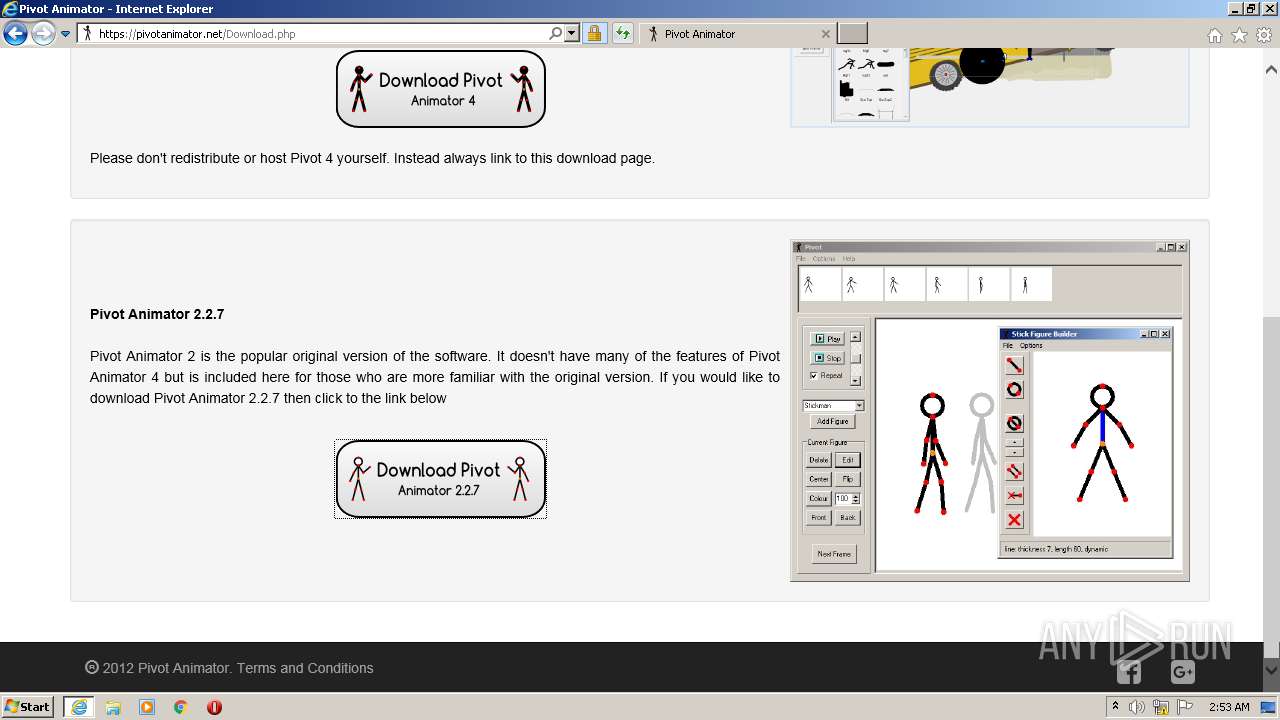Open the Tools gear menu
1280x720 pixels.
click(1264, 35)
